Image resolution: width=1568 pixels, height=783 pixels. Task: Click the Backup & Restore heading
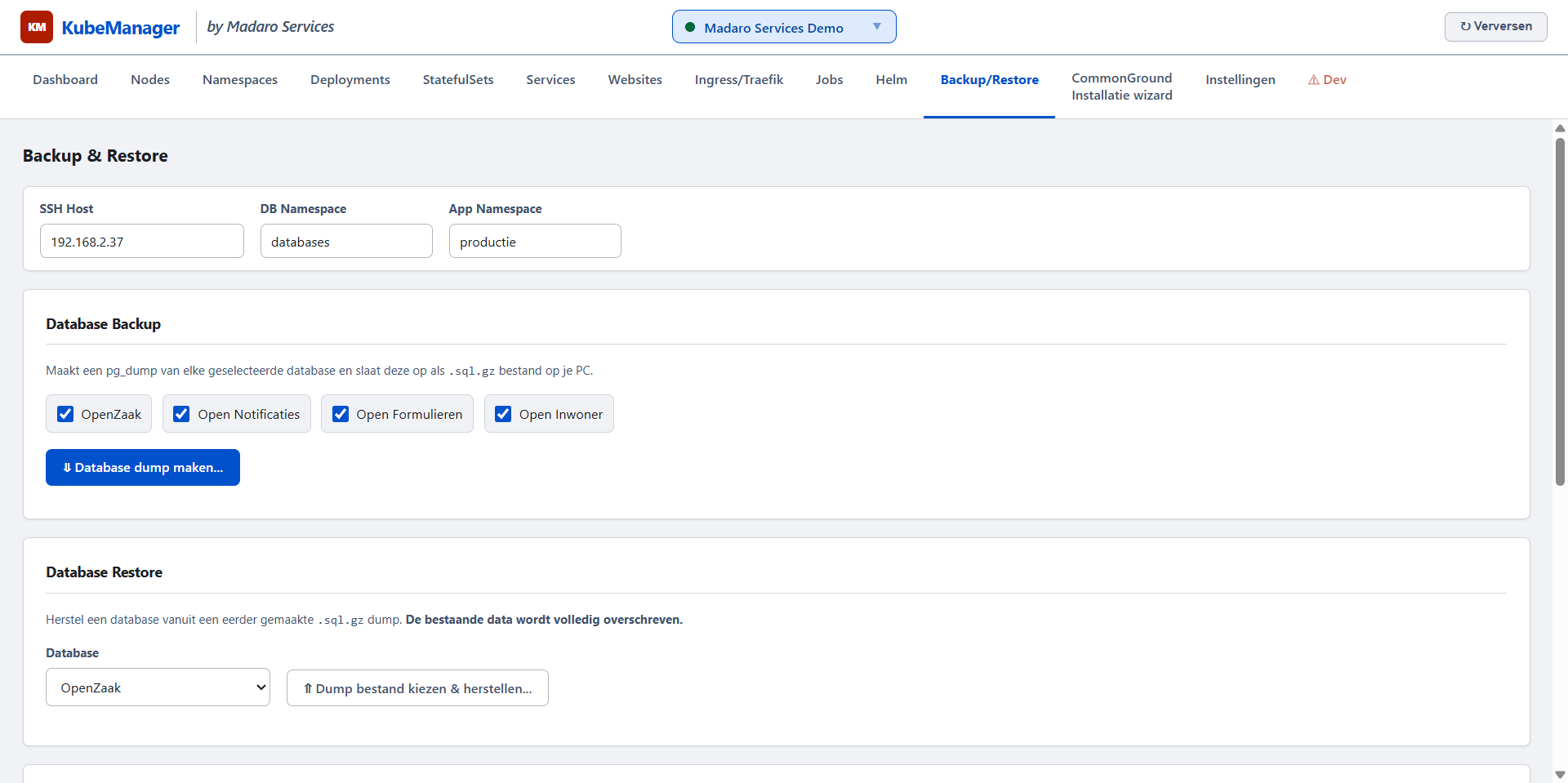coord(96,156)
